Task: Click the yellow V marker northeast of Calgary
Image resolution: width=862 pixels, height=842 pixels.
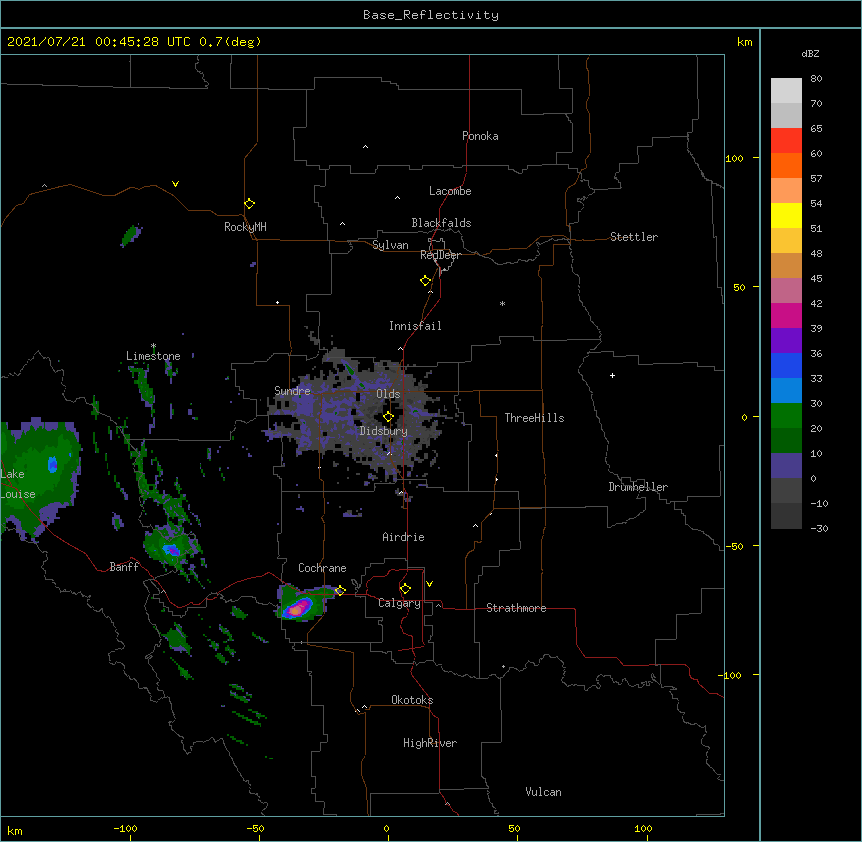Action: pyautogui.click(x=429, y=584)
